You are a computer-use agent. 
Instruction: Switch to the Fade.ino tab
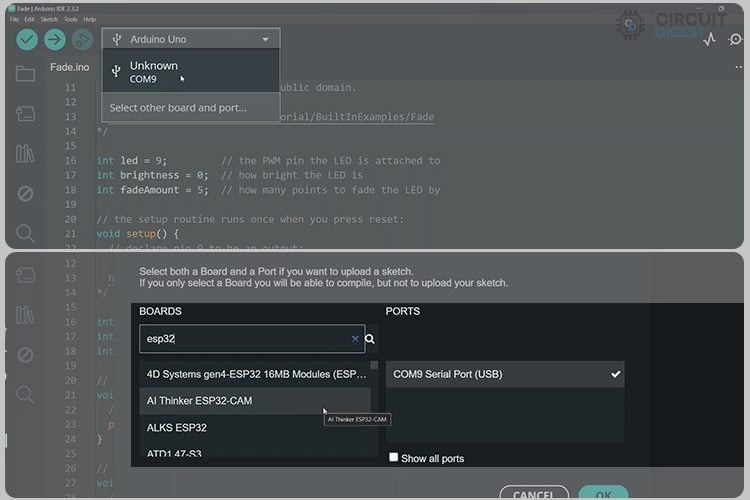click(x=70, y=68)
